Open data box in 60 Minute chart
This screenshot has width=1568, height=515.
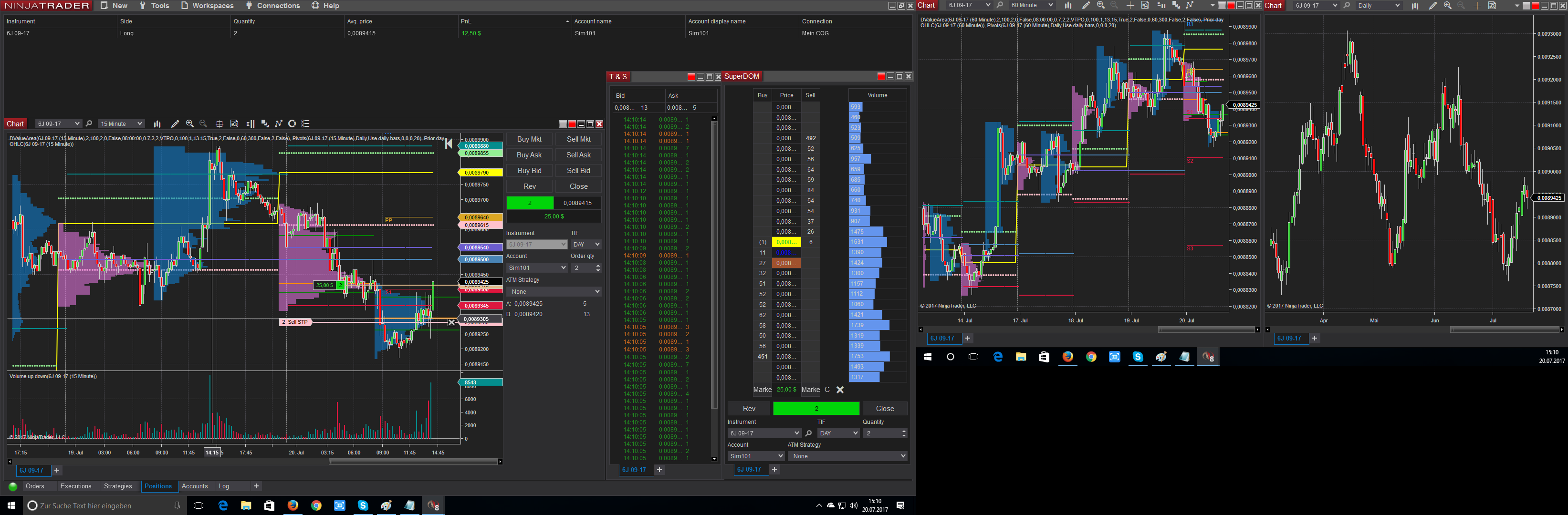pos(1145,5)
